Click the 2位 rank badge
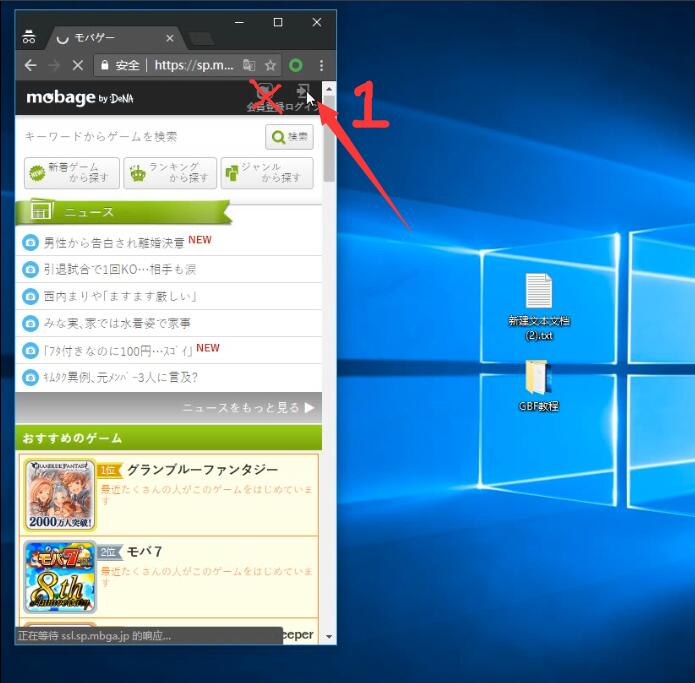The width and height of the screenshot is (695, 683). tap(109, 552)
